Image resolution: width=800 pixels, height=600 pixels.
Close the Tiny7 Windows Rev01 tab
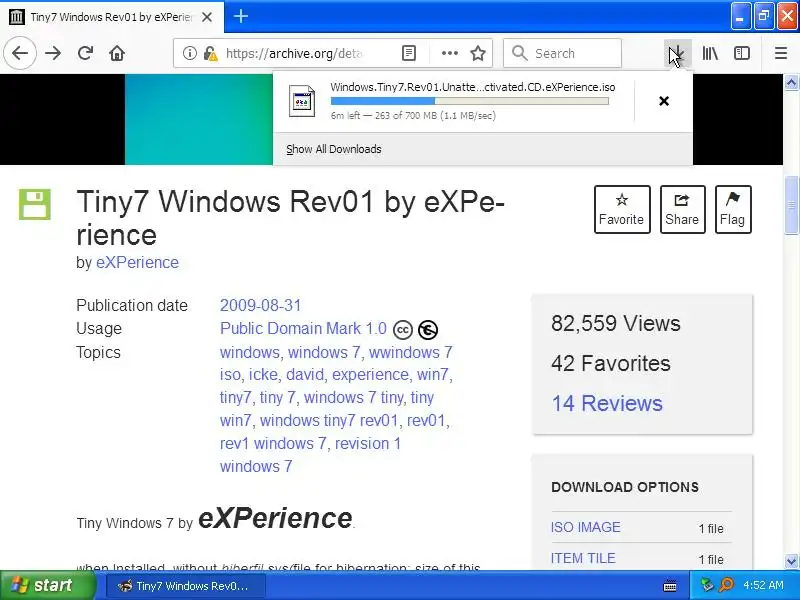[x=207, y=17]
